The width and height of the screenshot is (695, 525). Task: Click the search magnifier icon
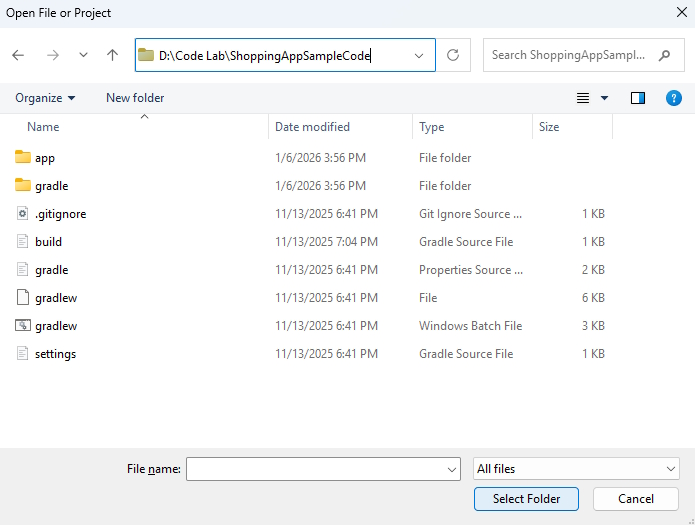click(x=665, y=56)
